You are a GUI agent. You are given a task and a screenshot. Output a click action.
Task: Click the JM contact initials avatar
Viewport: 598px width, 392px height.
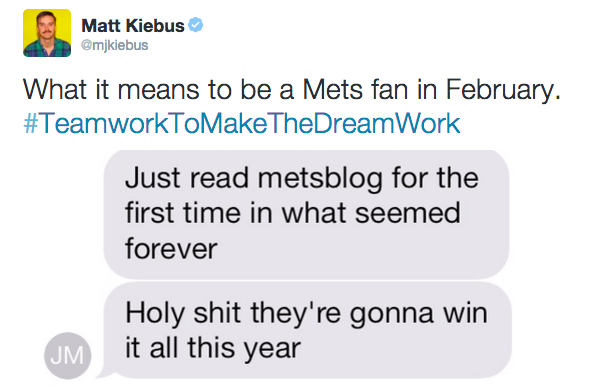68,355
